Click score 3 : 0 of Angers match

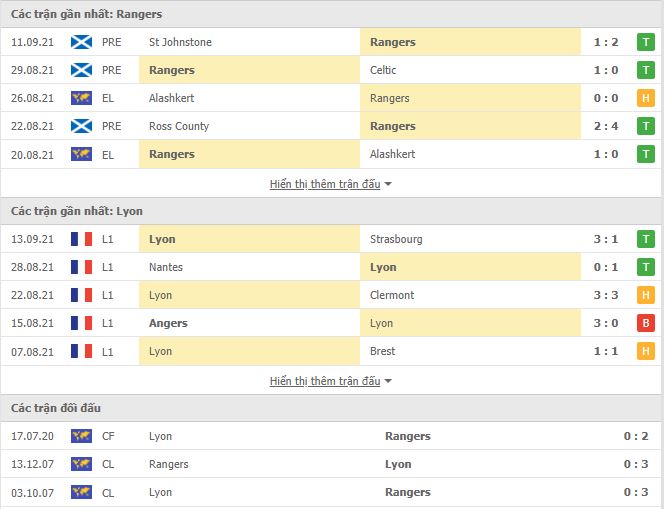(x=606, y=323)
